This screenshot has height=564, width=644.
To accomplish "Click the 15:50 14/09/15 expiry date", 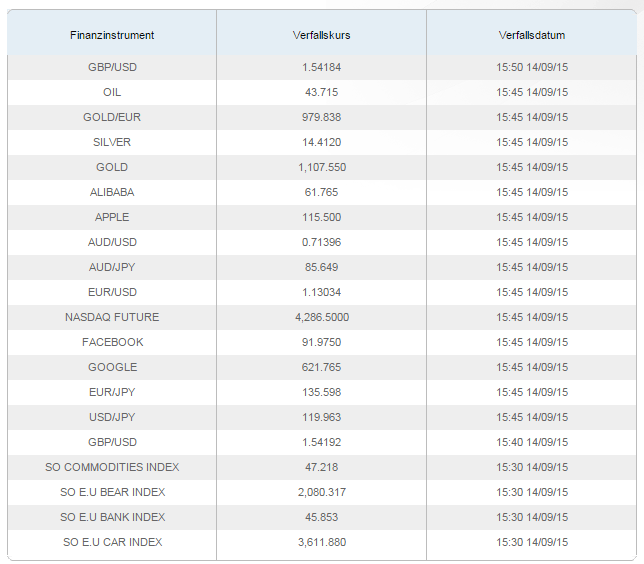I will [532, 67].
